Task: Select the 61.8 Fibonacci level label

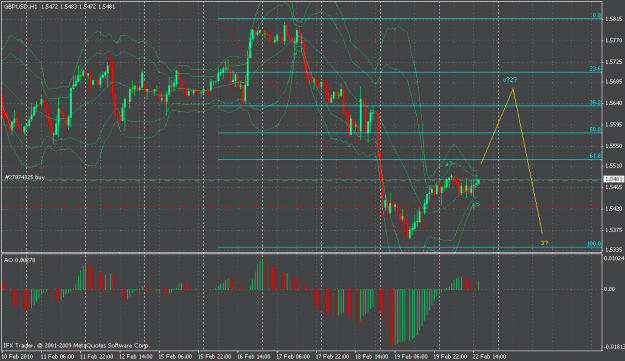Action: tap(595, 156)
